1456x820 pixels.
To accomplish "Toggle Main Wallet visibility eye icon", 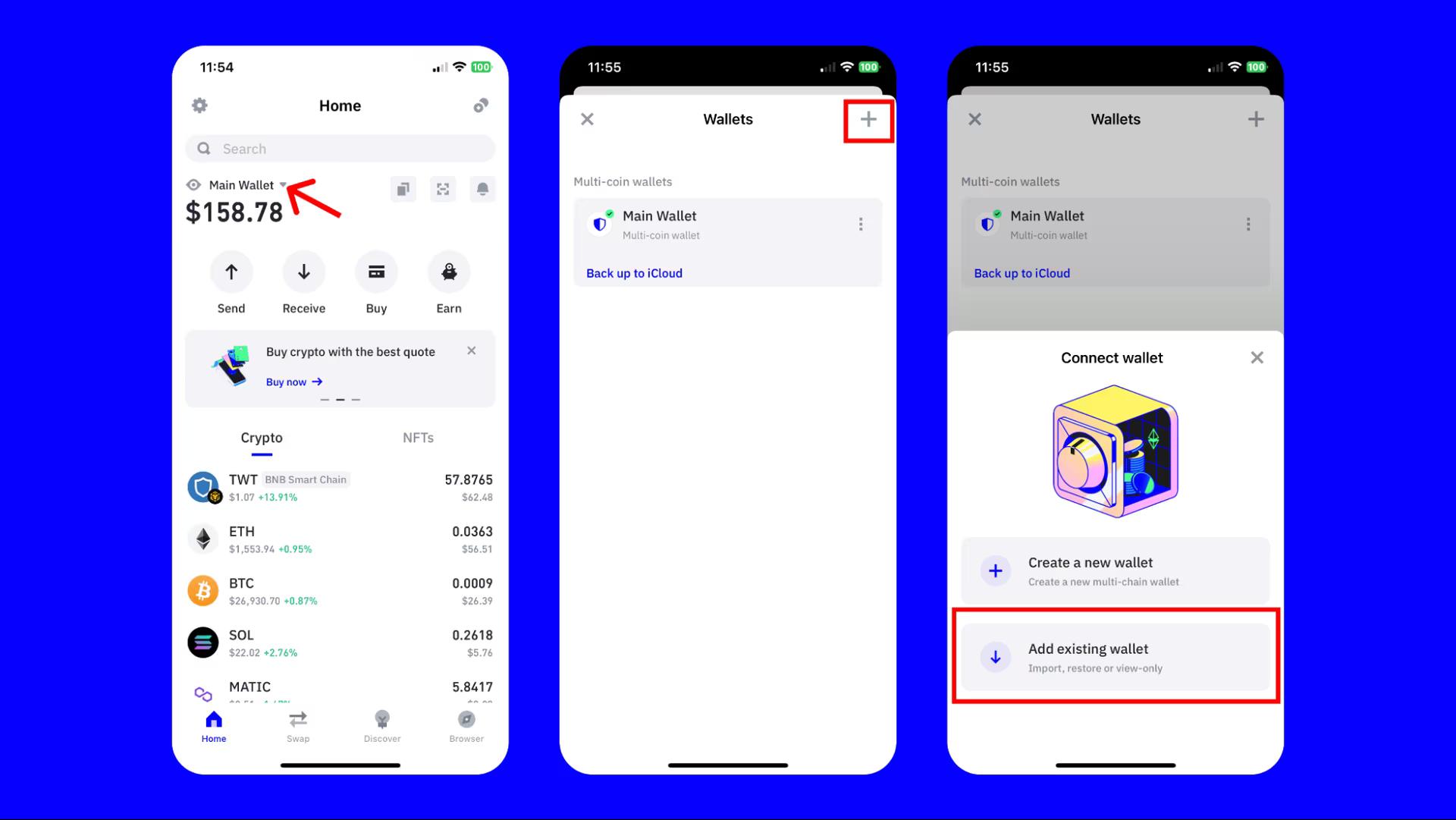I will 194,185.
